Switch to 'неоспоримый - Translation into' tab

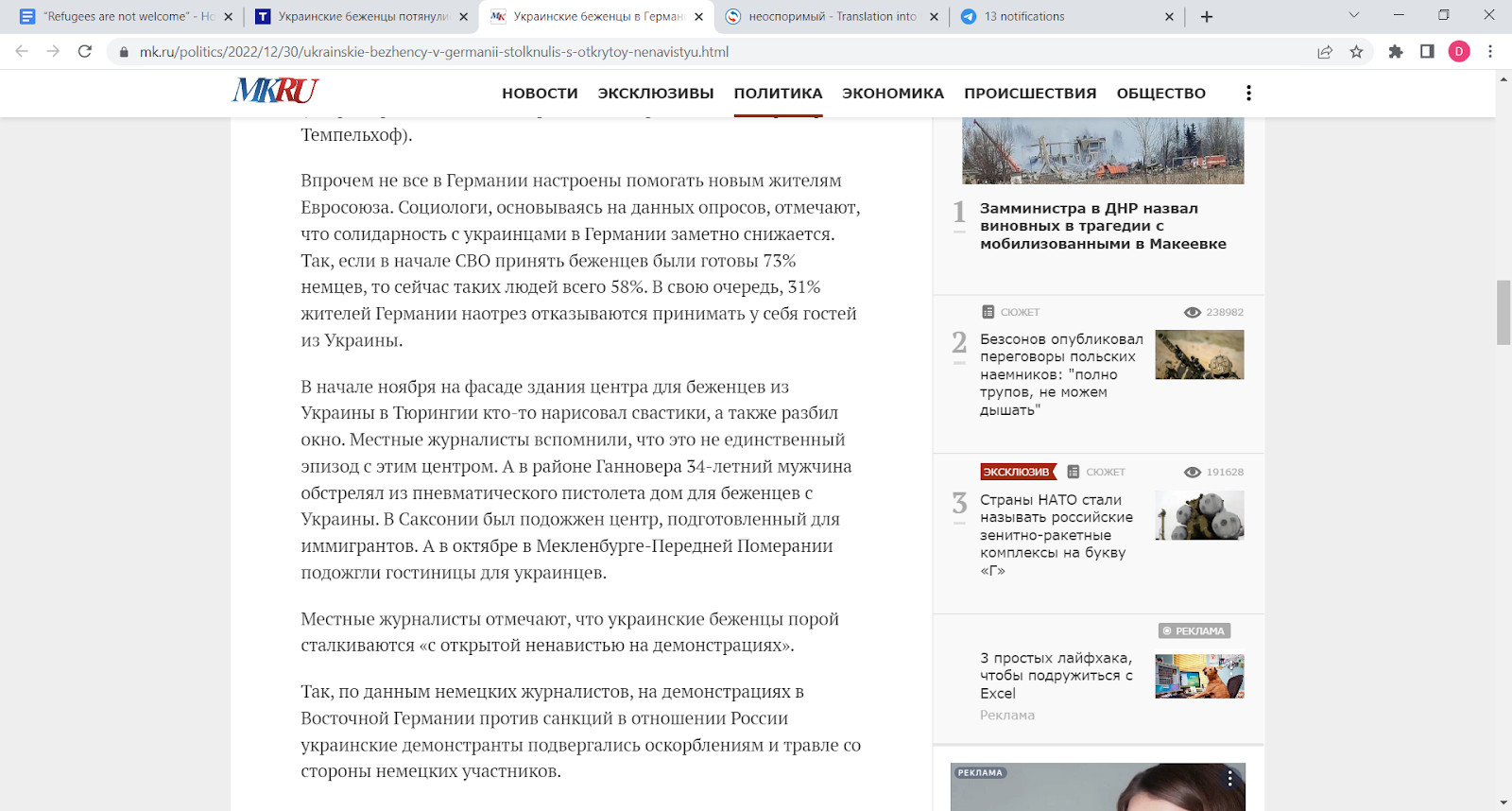point(832,16)
